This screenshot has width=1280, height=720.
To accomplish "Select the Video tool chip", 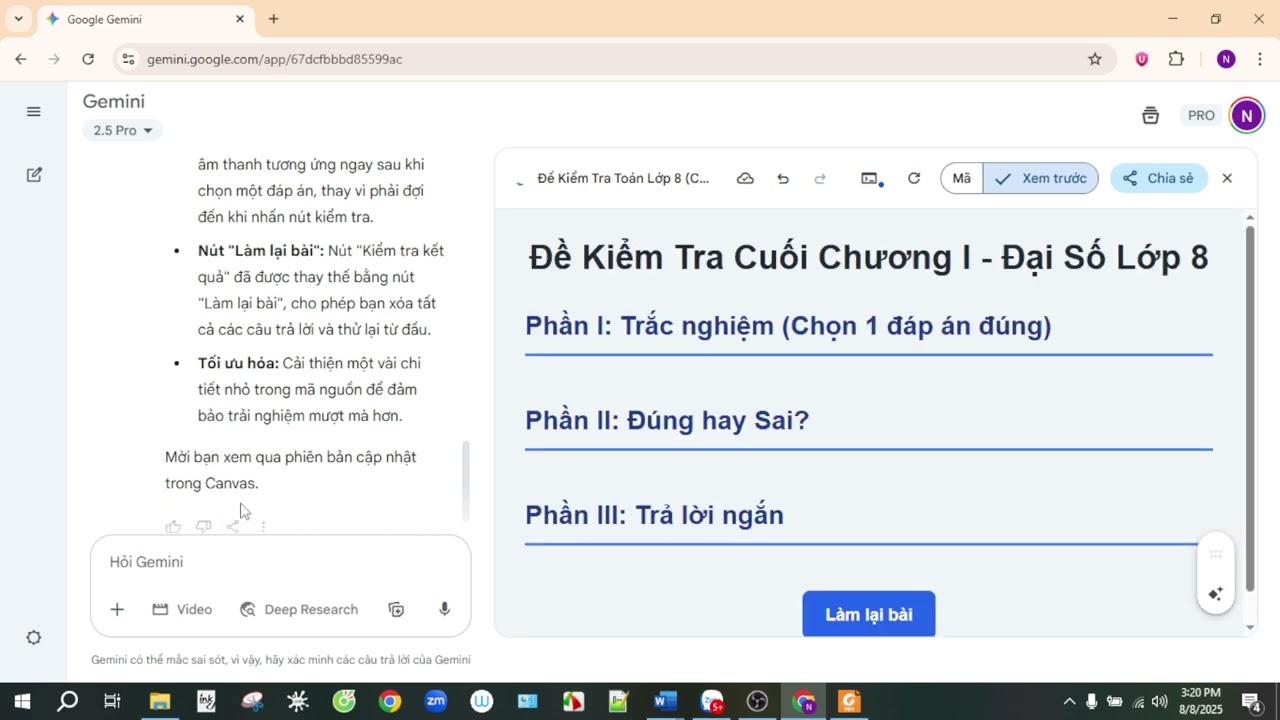I will 182,609.
